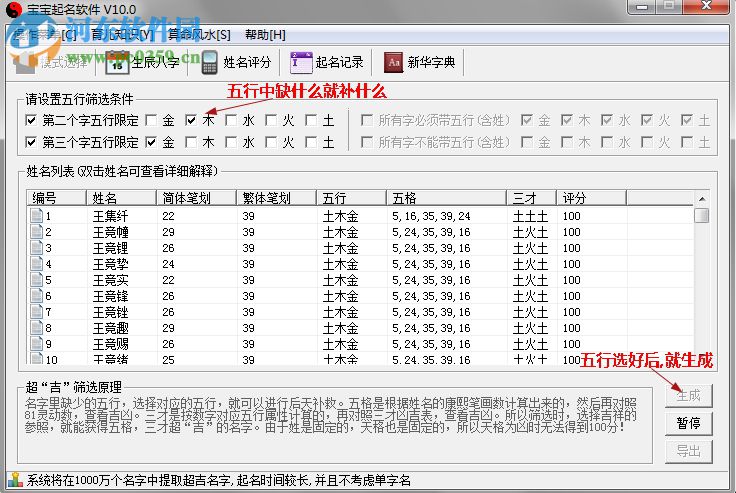Toggle 第三个字五行限定 checkbox

pos(31,142)
